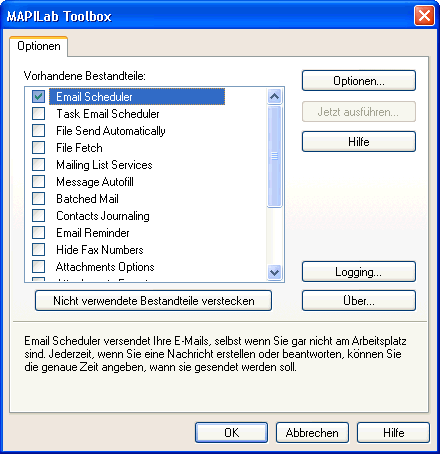Check the Email Reminder checkbox
Screen dimensions: 440x454
(x=39, y=233)
